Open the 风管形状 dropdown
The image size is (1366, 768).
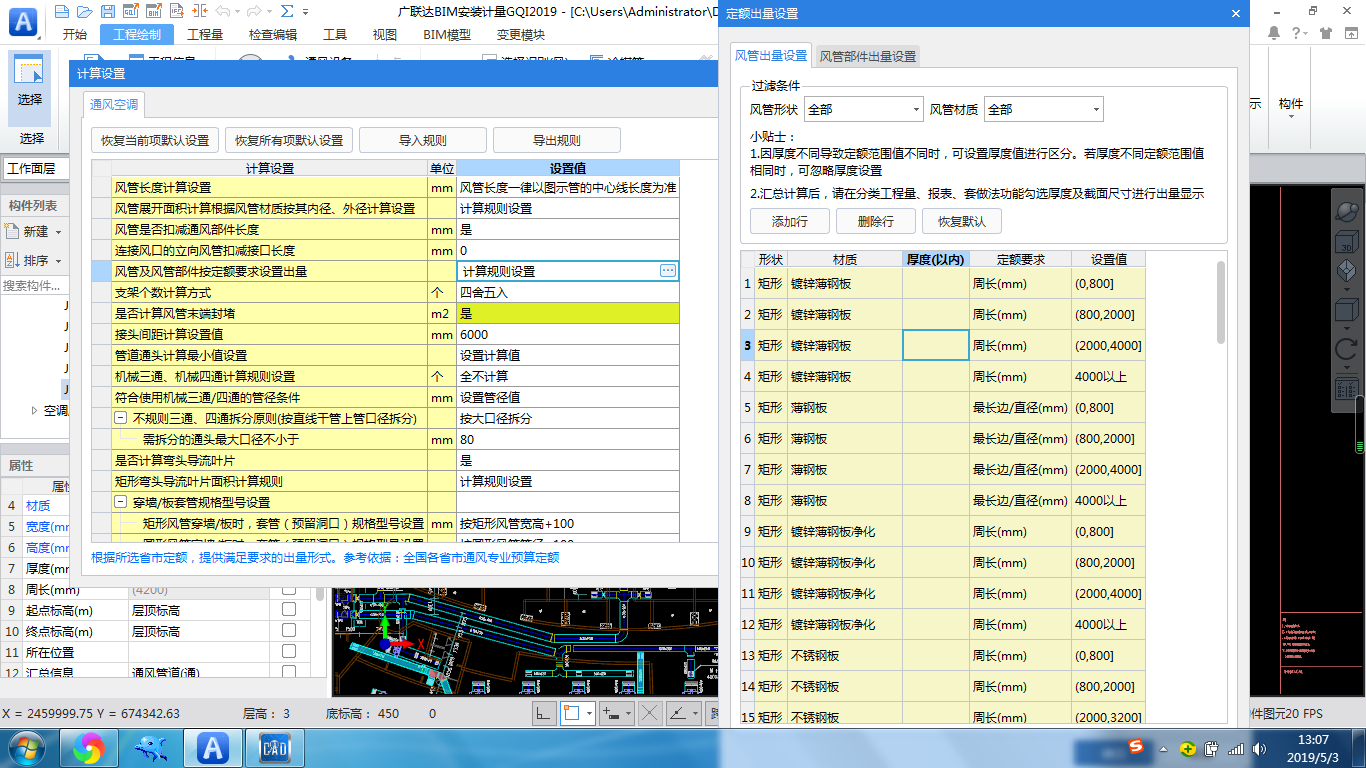click(x=863, y=109)
